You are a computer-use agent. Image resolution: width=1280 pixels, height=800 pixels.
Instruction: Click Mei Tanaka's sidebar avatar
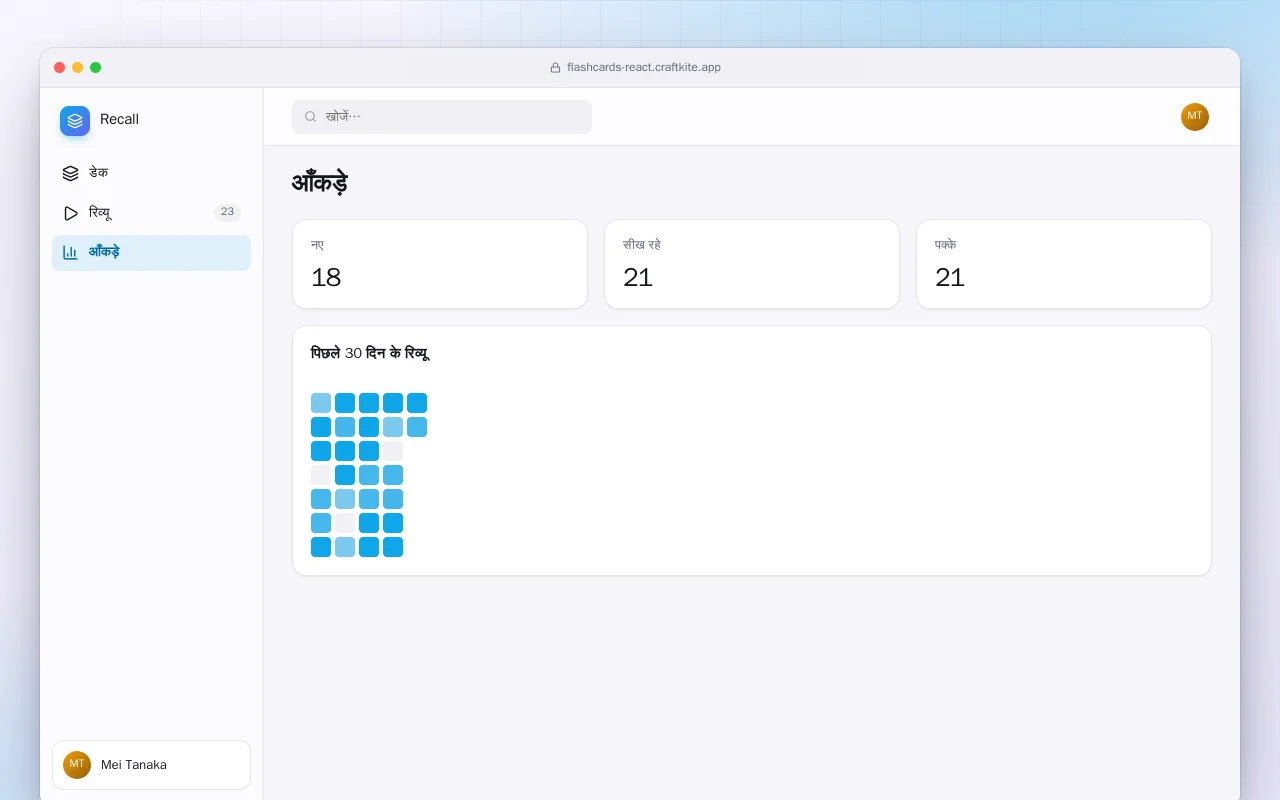coord(77,765)
